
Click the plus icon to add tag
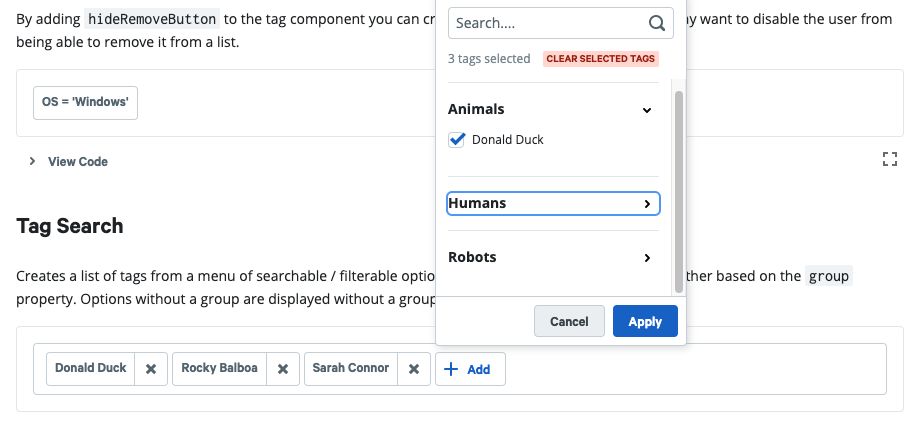[x=450, y=369]
